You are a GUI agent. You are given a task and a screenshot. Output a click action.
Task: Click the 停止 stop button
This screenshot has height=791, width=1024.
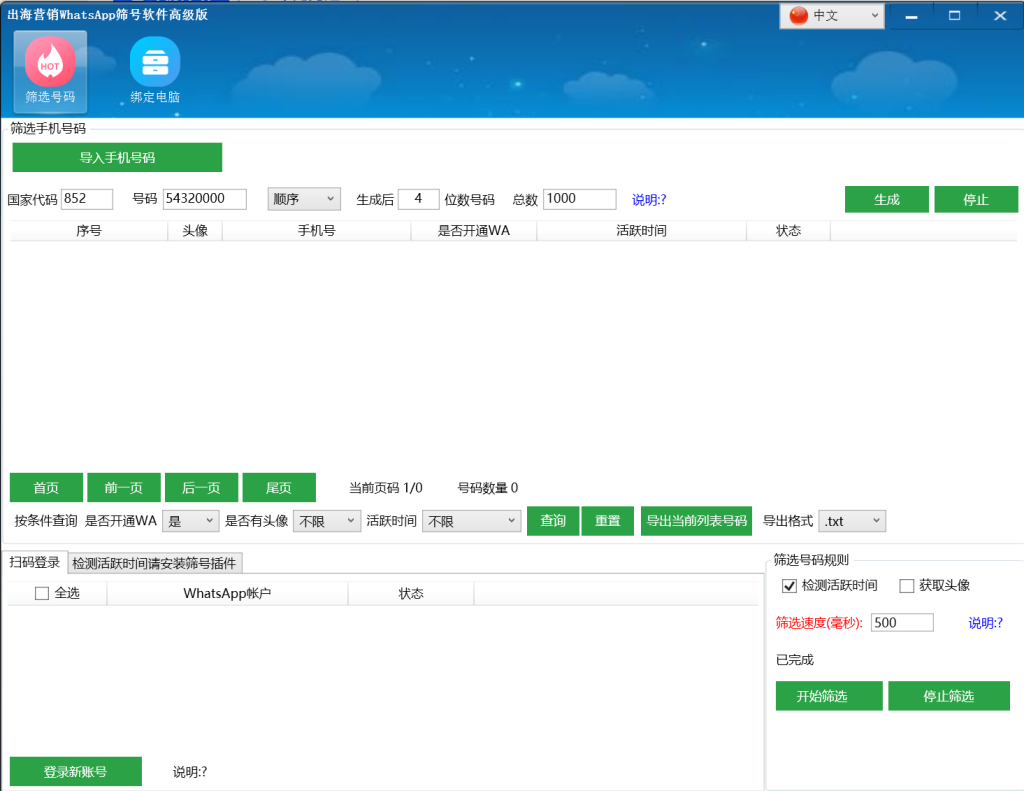[976, 199]
